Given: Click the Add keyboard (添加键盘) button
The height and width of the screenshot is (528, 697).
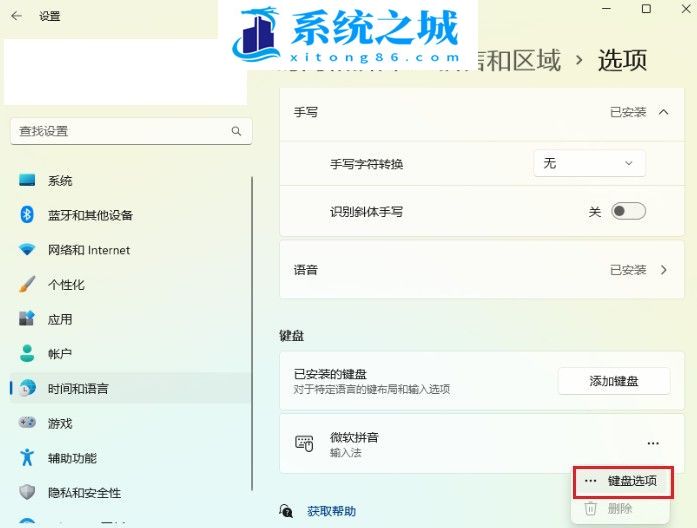Looking at the screenshot, I should point(613,380).
